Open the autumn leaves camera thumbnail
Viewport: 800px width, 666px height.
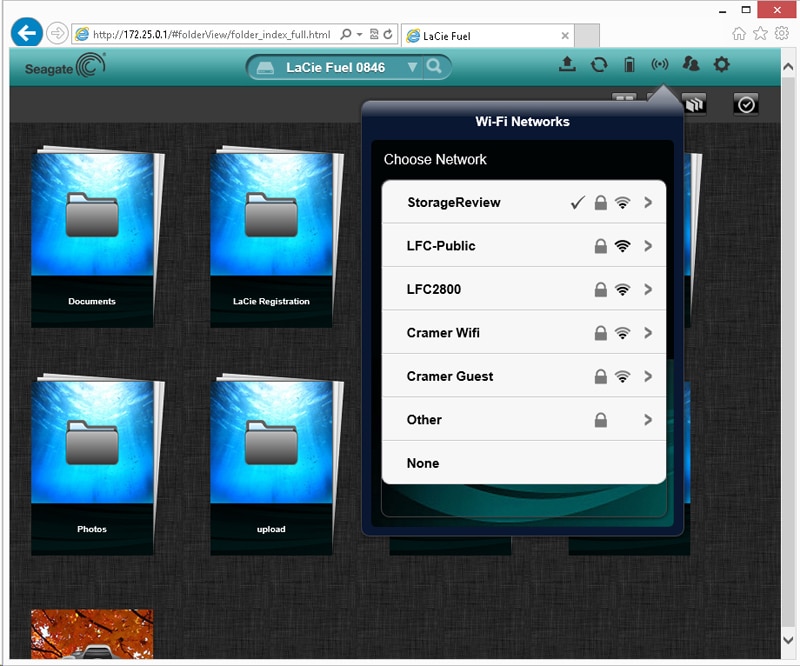click(x=92, y=634)
